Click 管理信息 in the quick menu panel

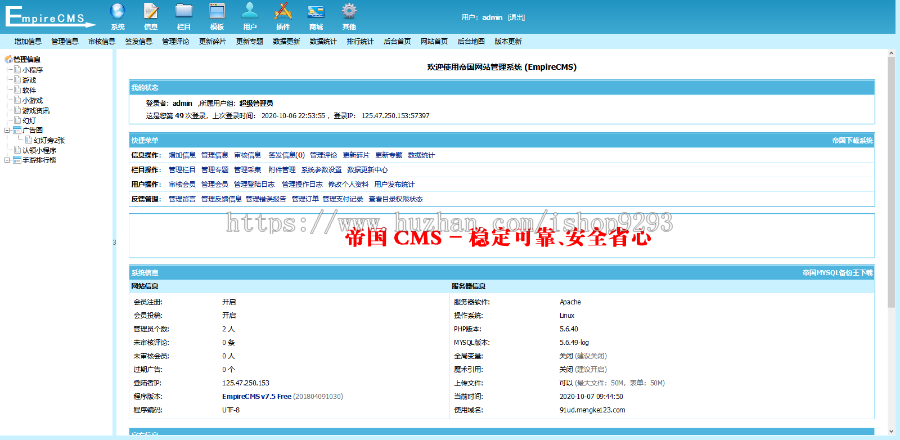pos(215,155)
